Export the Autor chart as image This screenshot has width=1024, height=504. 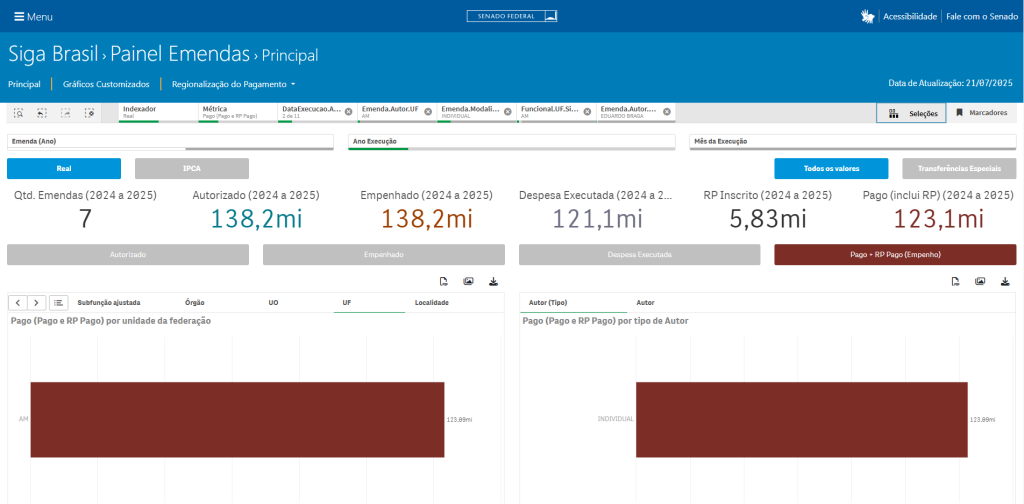click(x=981, y=282)
